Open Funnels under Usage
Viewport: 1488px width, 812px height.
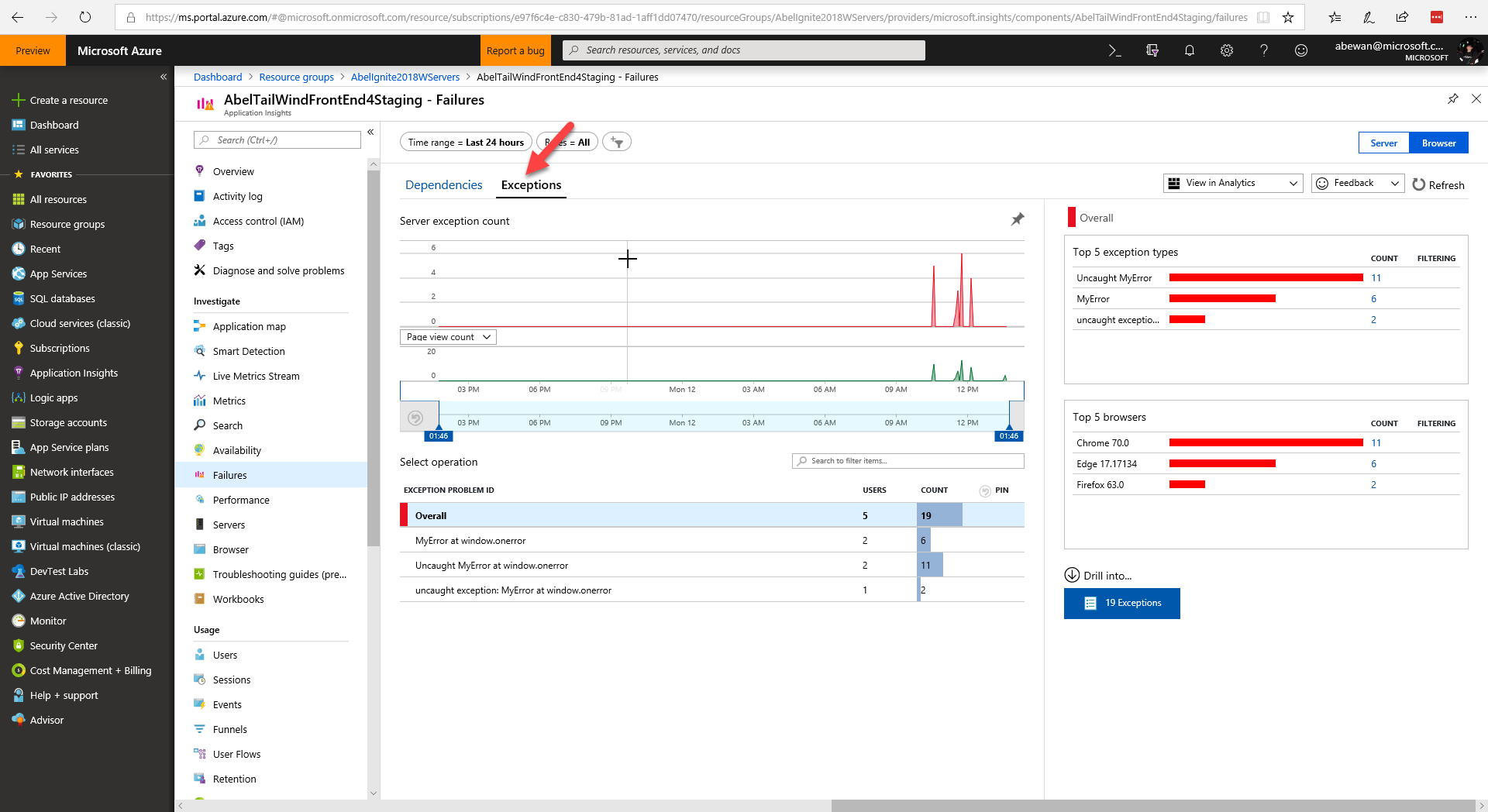pyautogui.click(x=230, y=729)
